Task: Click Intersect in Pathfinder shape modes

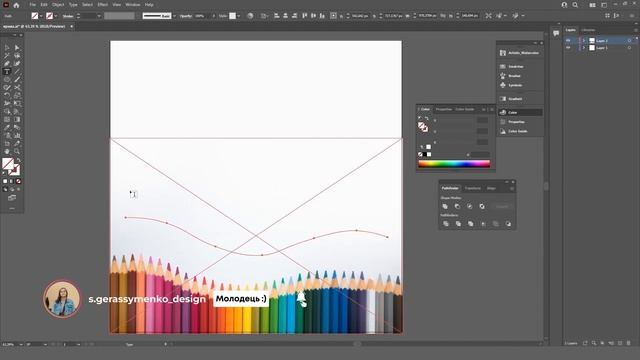Action: tap(470, 207)
